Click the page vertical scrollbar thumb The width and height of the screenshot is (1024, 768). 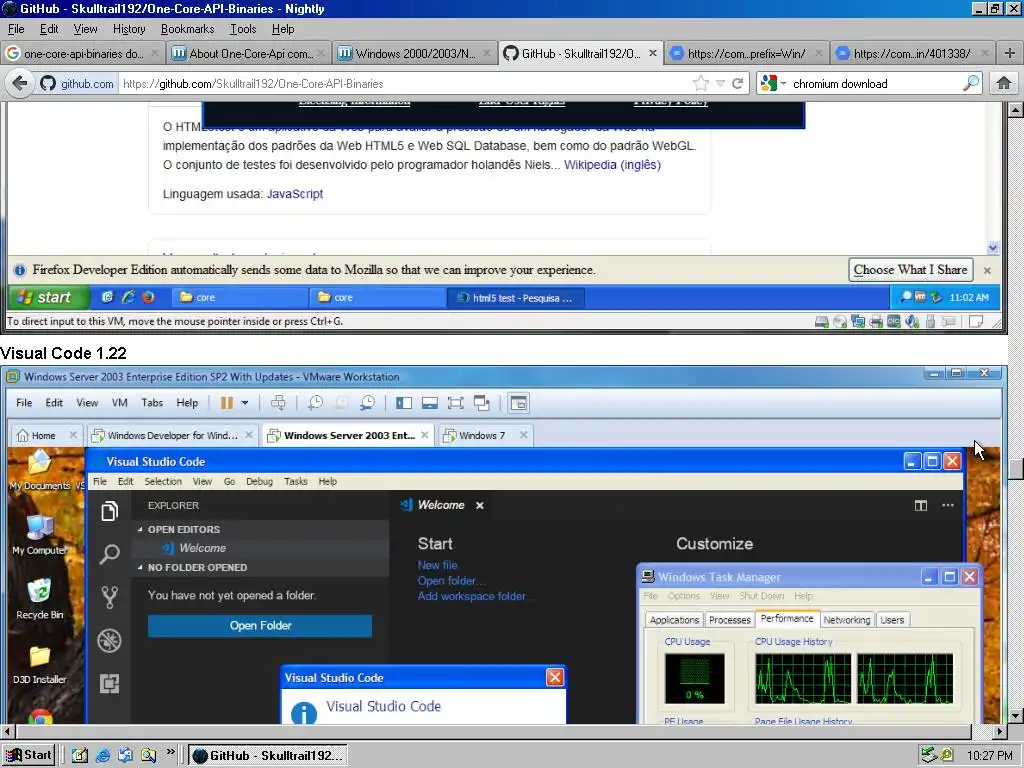click(1016, 470)
